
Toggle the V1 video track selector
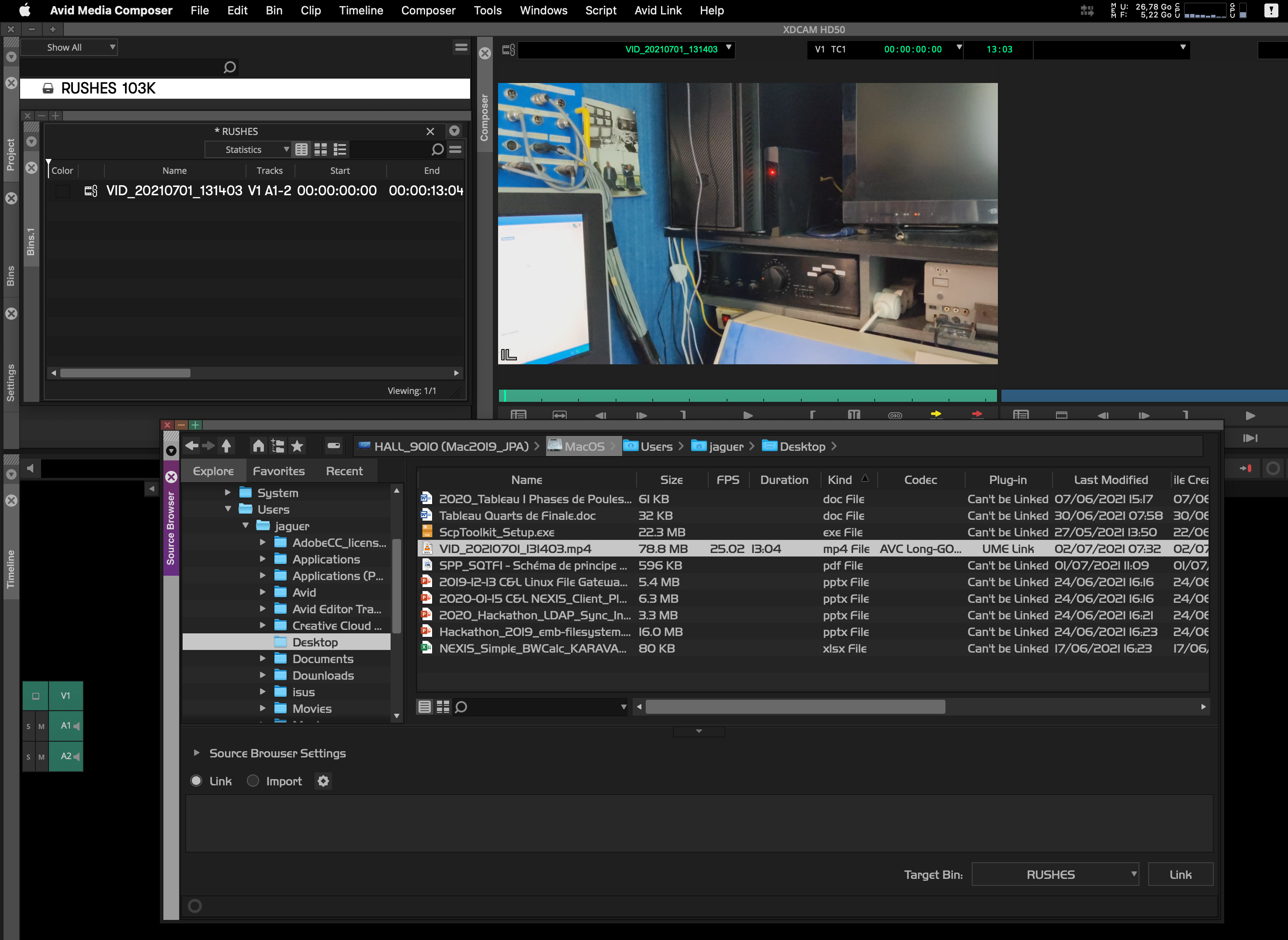coord(66,695)
